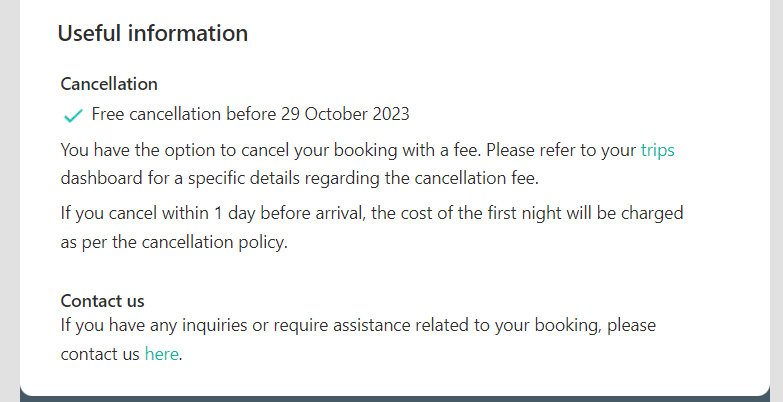Click the words 'contact us' before here link

(x=100, y=354)
